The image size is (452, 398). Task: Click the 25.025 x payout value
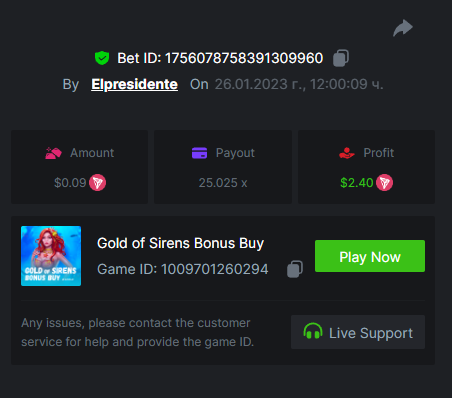tap(223, 183)
